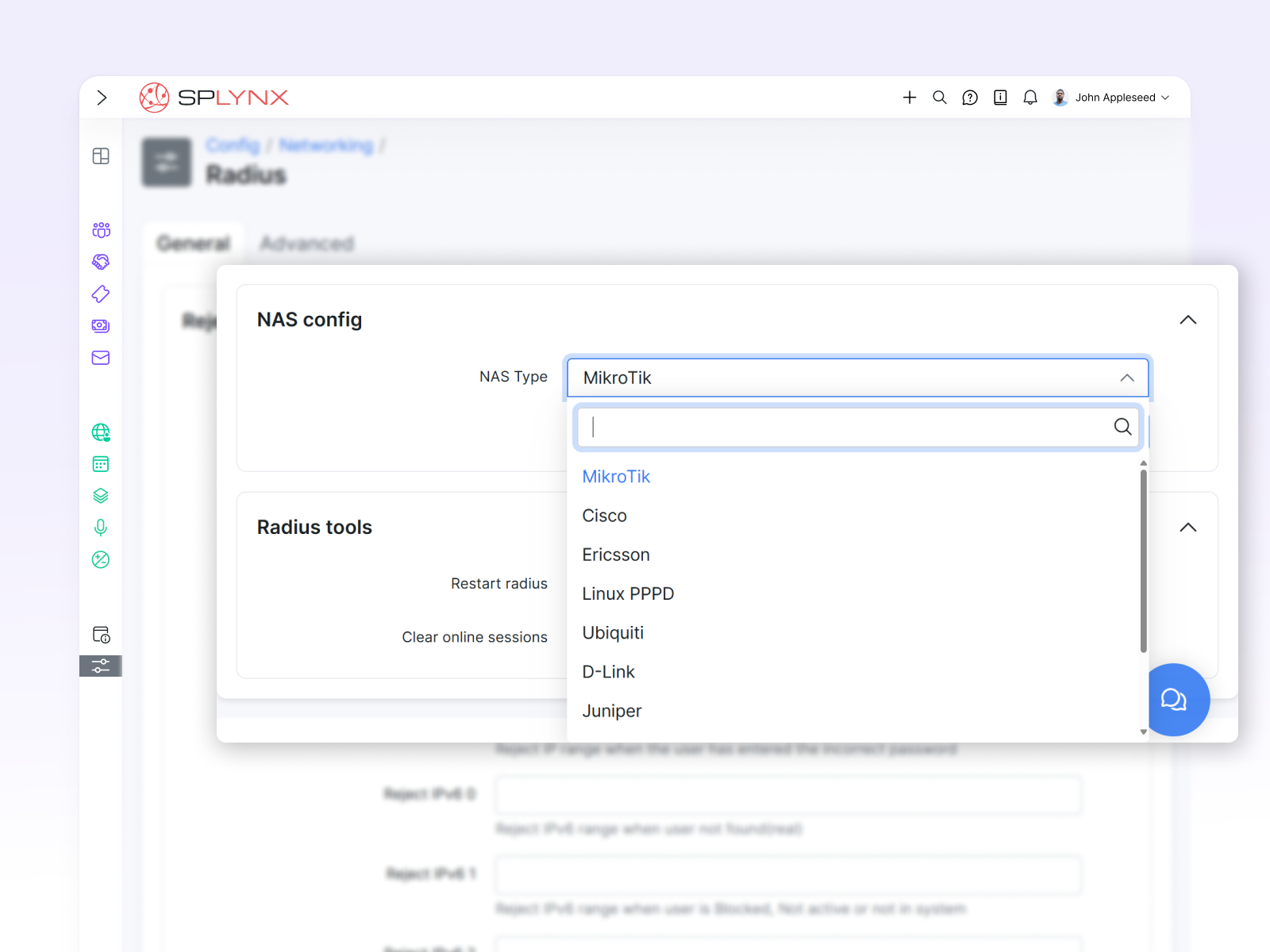Collapse the Radius tools section
The width and height of the screenshot is (1270, 952).
[x=1187, y=528]
